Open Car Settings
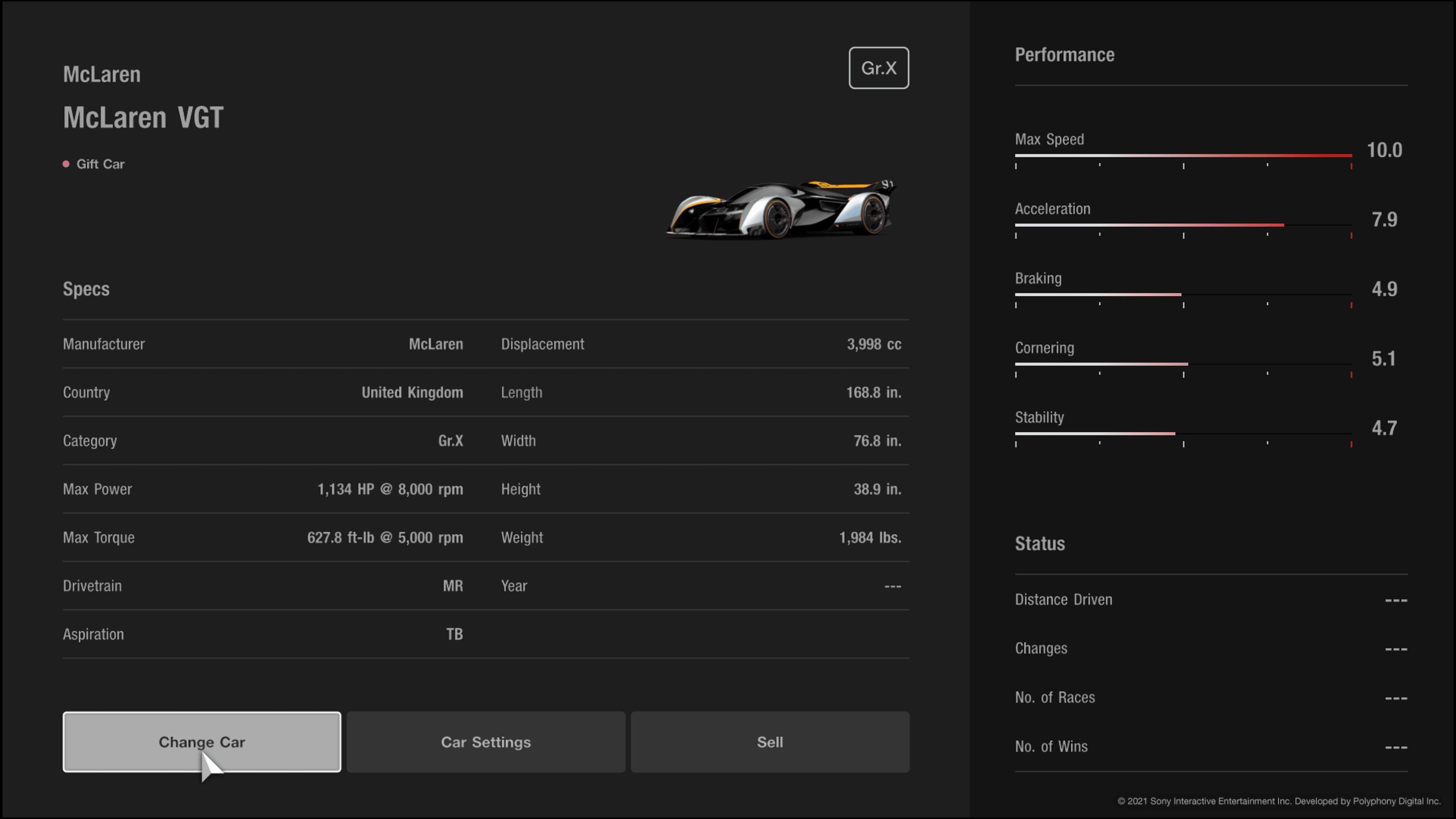1456x819 pixels. pyautogui.click(x=486, y=742)
